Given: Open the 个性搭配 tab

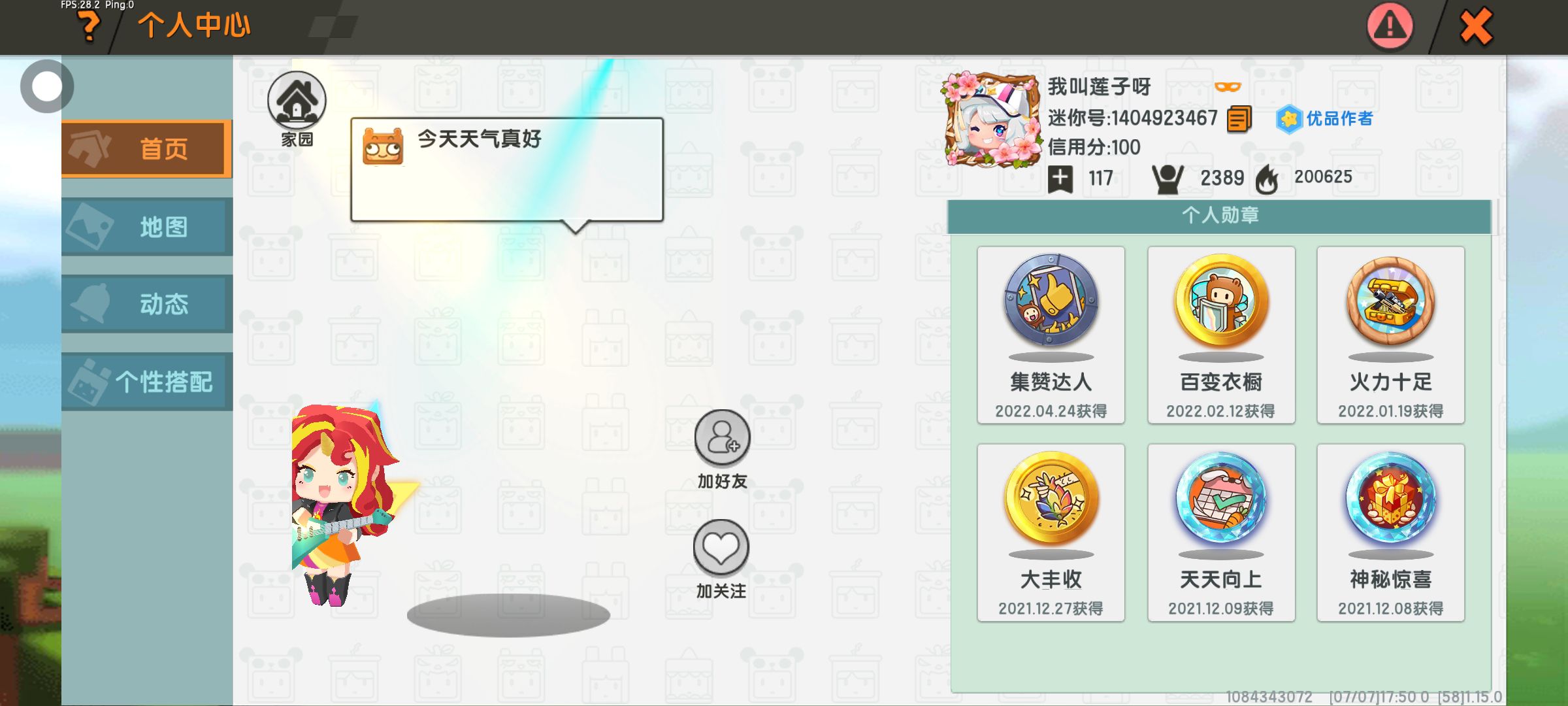Looking at the screenshot, I should [147, 382].
